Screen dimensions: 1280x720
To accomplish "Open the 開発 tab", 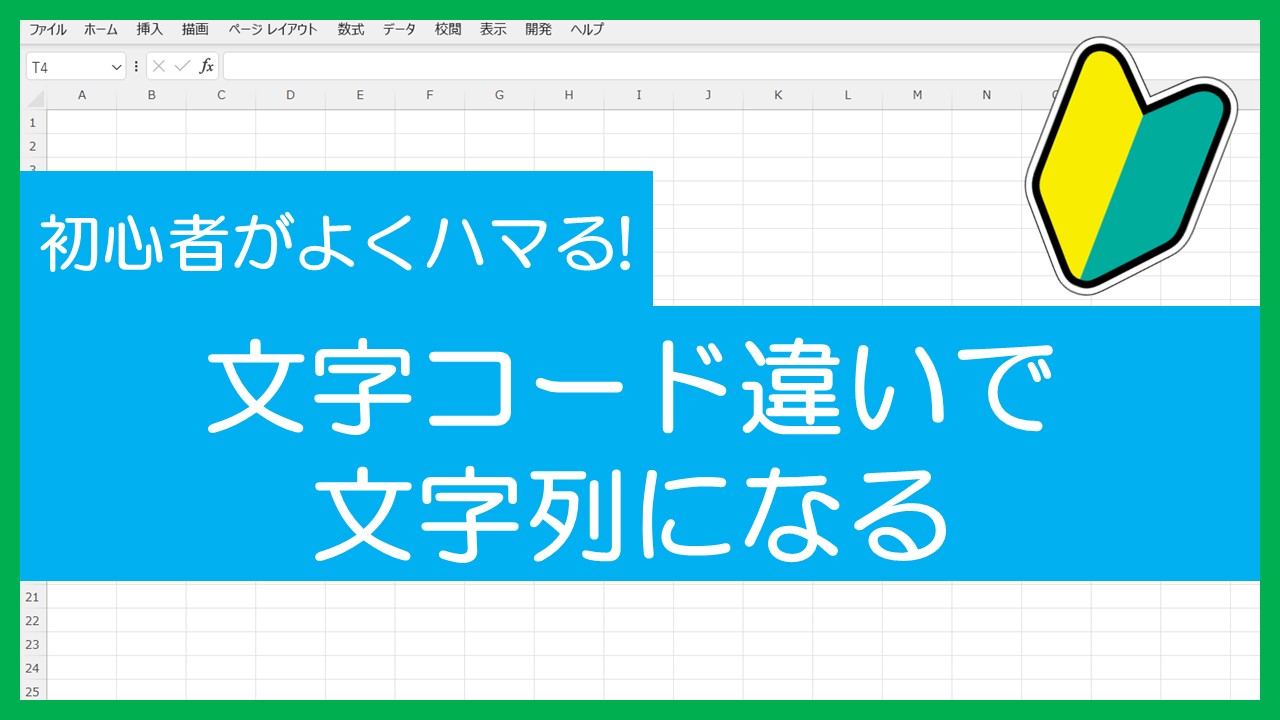I will coord(538,30).
